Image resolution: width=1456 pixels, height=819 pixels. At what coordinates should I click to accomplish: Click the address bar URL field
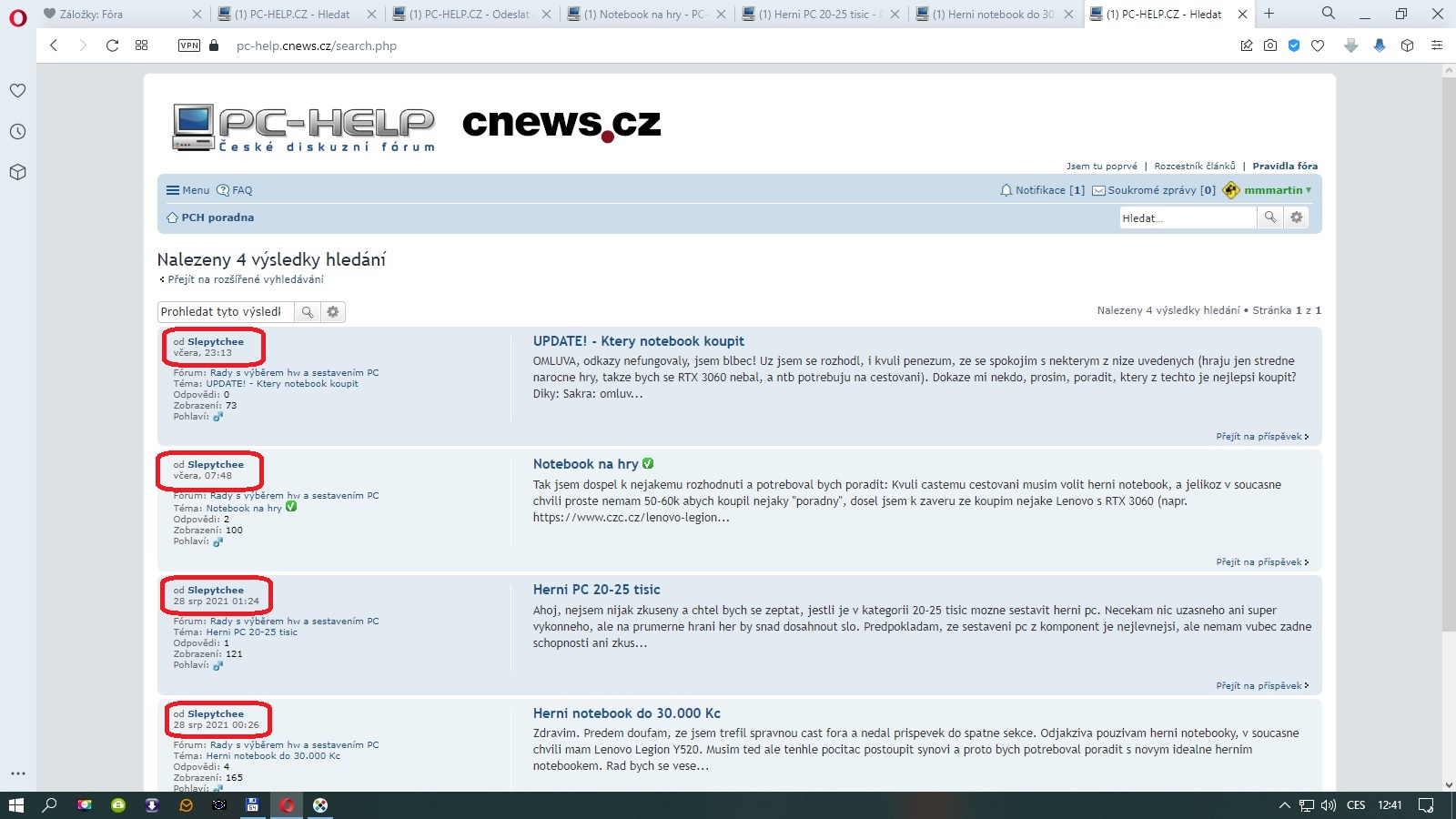[317, 45]
